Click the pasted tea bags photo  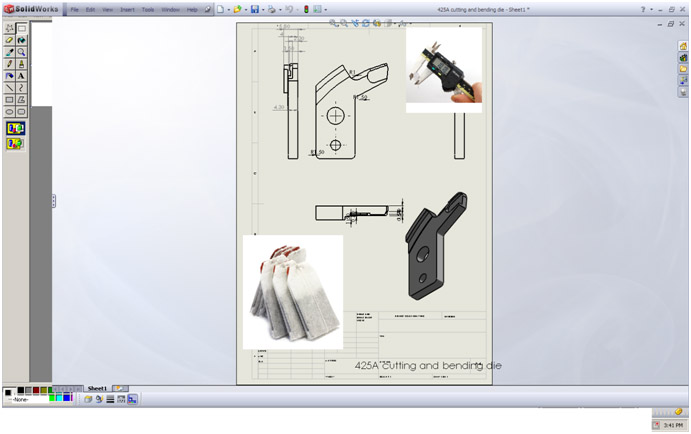(293, 292)
